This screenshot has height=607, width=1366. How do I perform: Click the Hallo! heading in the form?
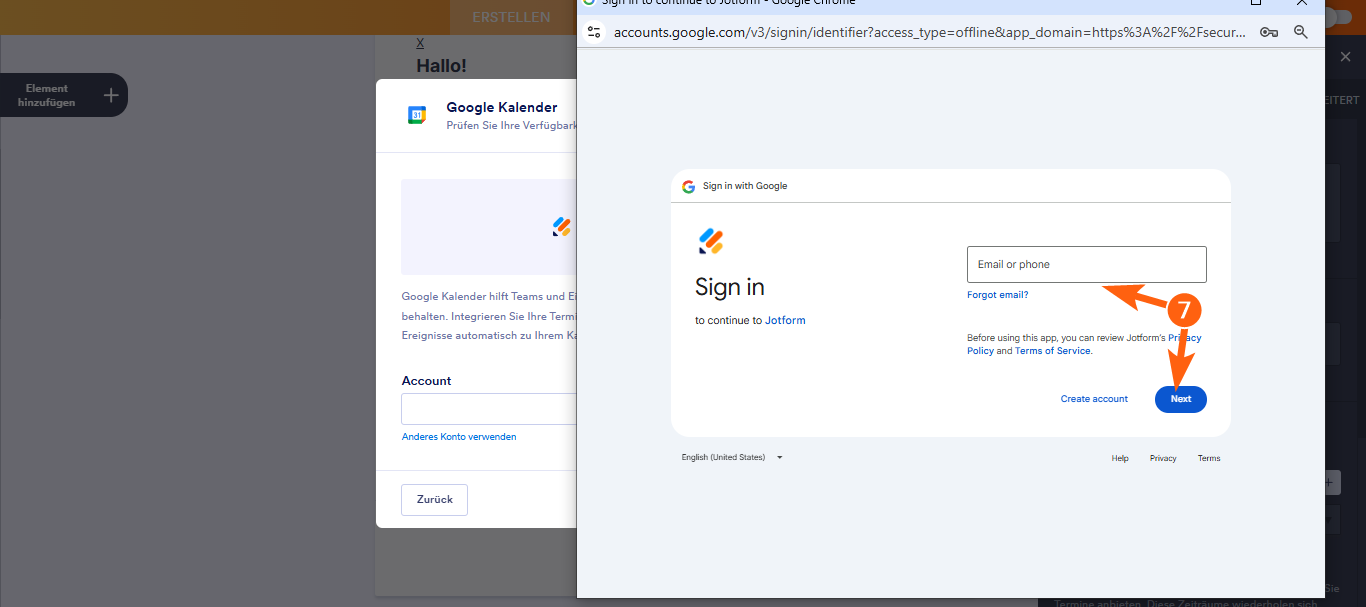[441, 65]
